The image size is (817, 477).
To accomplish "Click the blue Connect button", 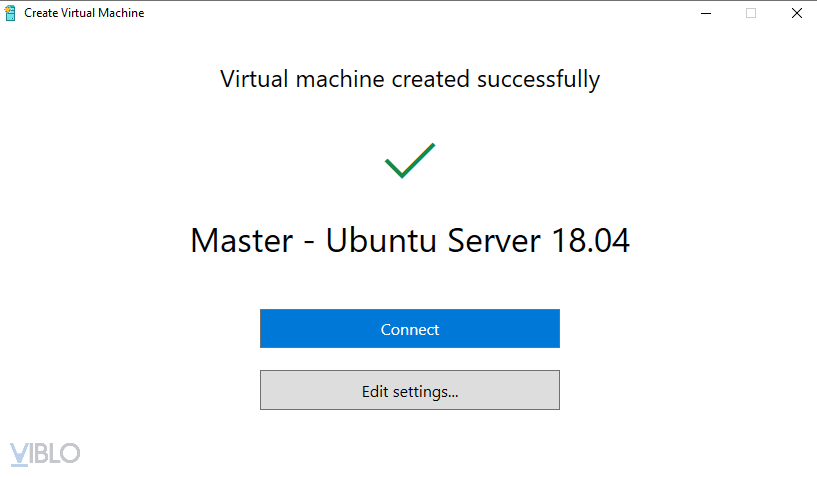I will [x=409, y=329].
